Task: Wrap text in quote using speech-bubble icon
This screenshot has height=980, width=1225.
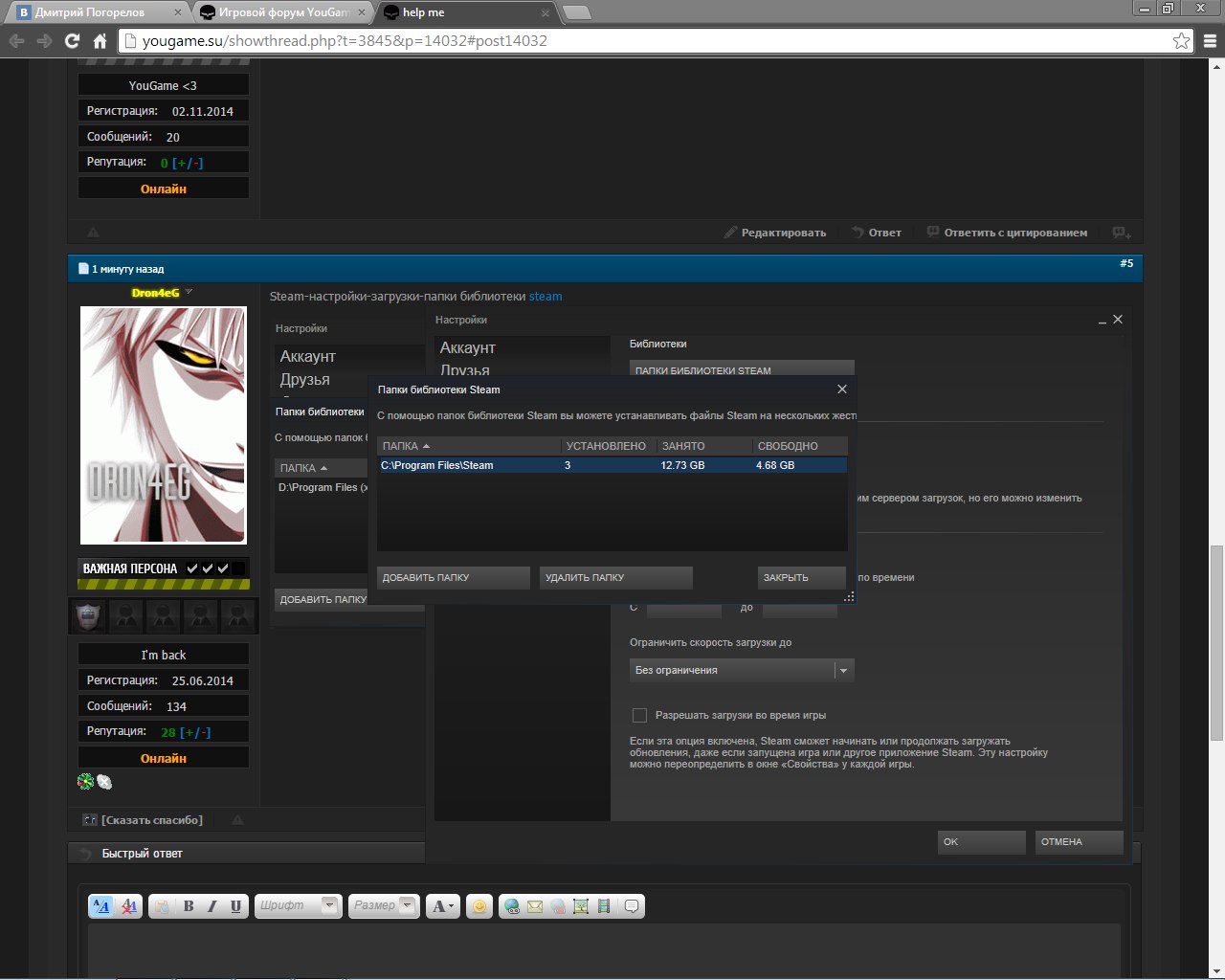Action: tap(632, 906)
